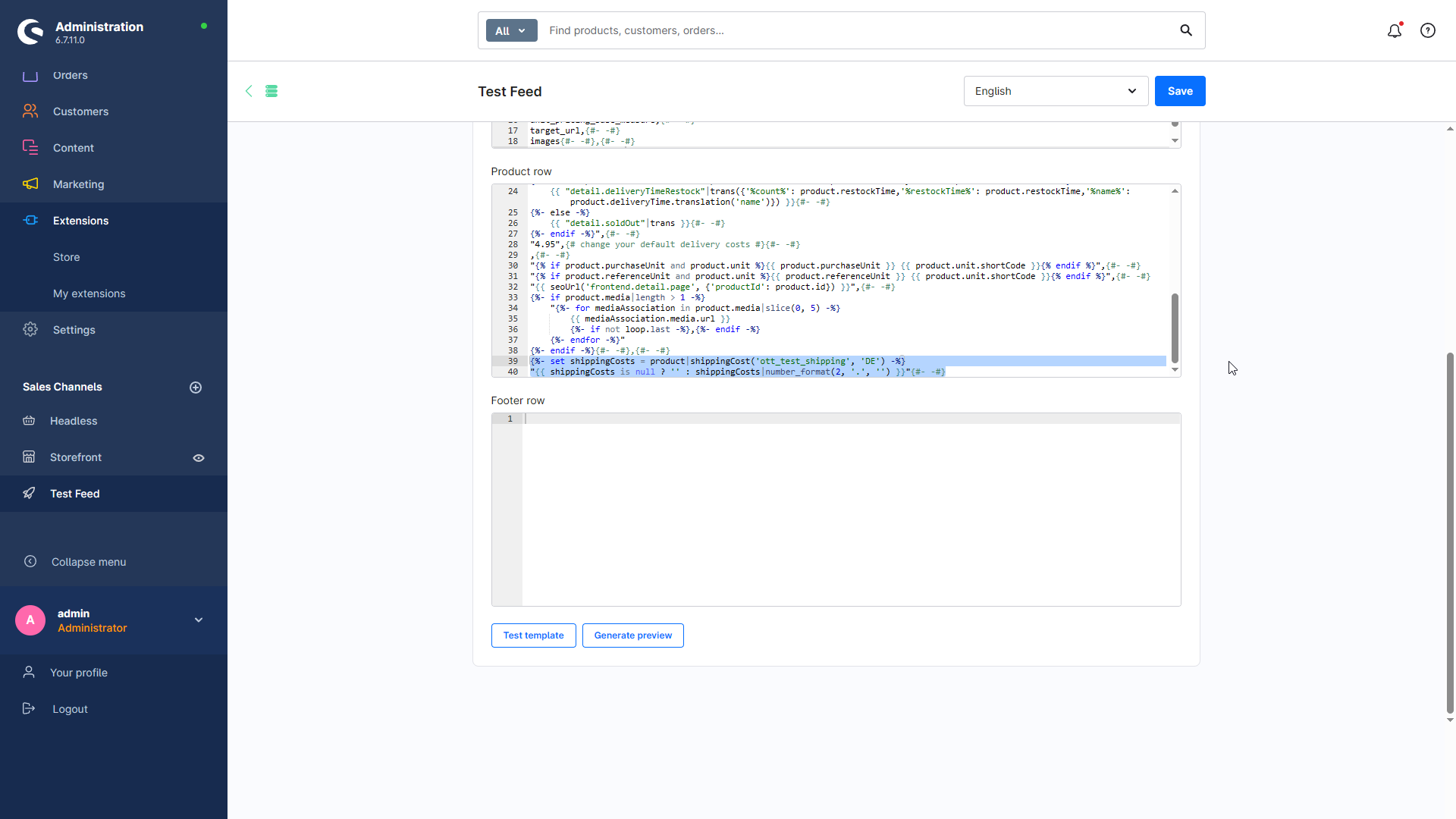Click the Collapse menu arrow icon

click(30, 562)
